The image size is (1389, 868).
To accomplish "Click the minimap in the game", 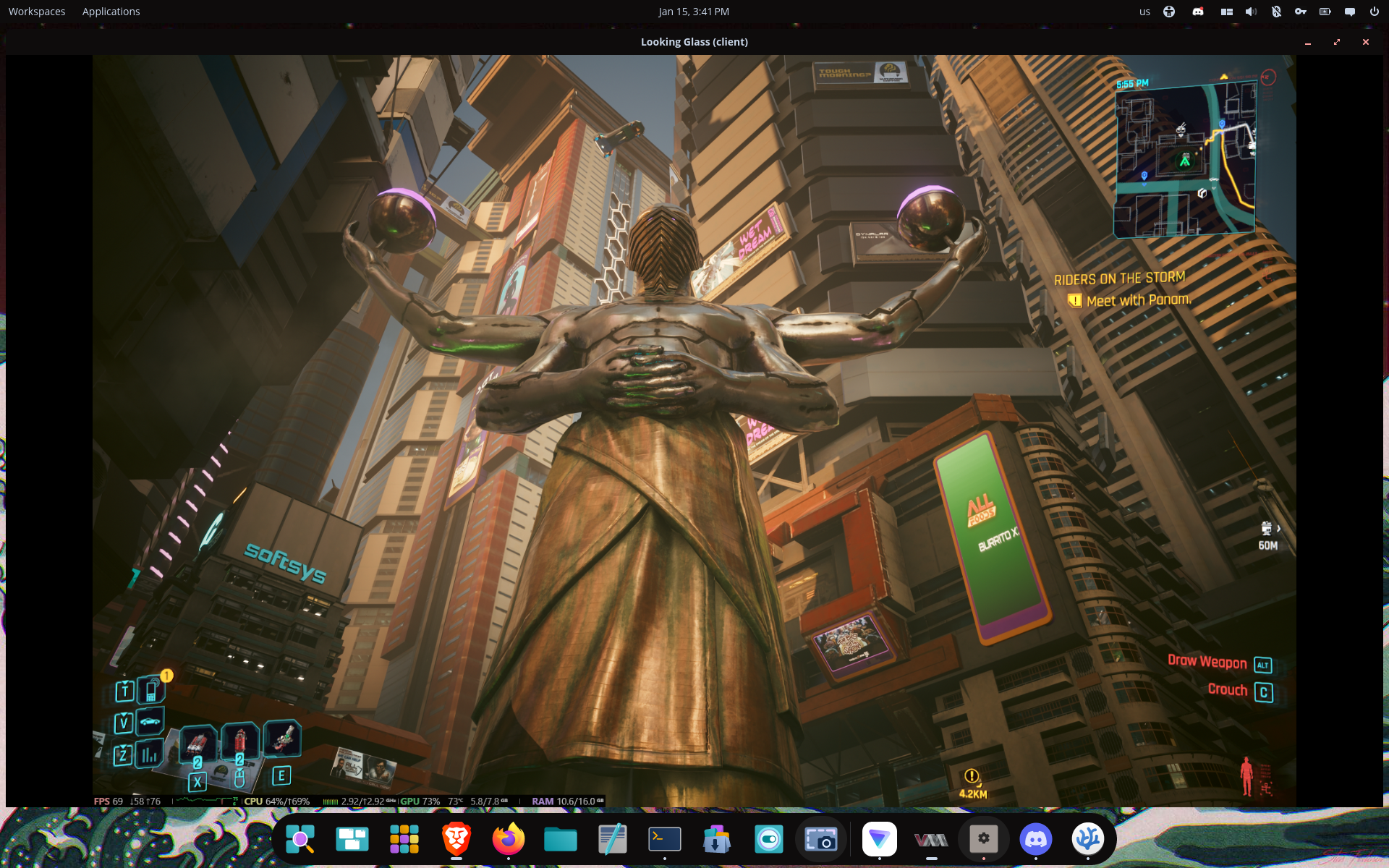I will (x=1185, y=161).
